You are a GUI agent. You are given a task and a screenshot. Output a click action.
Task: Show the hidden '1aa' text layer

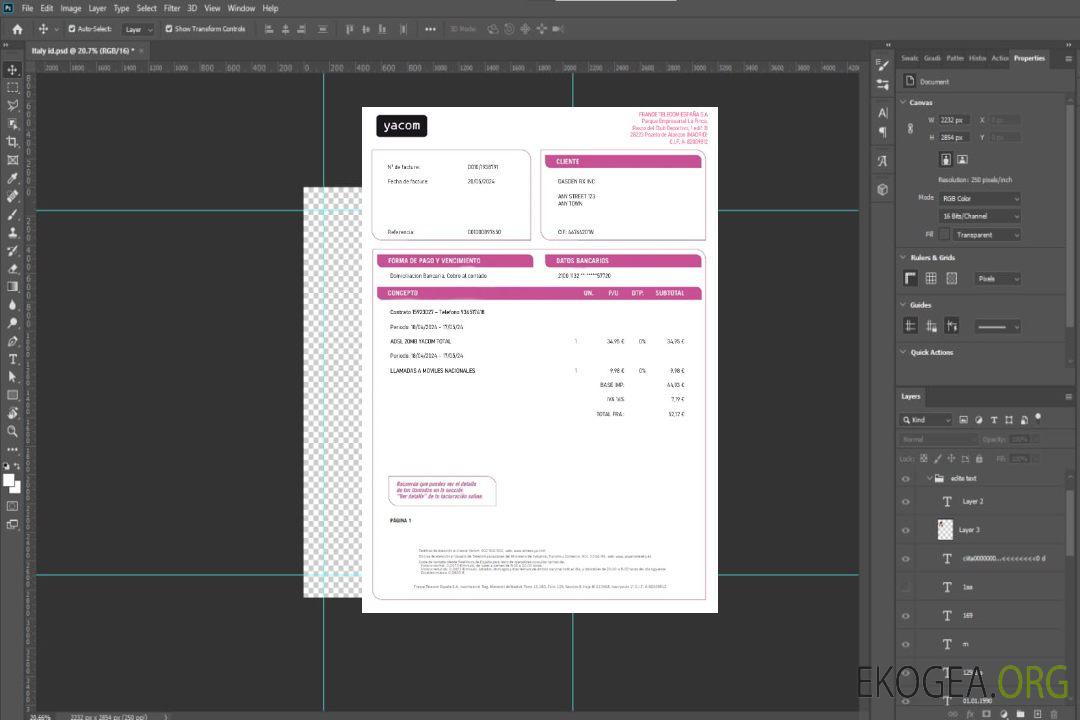[906, 588]
